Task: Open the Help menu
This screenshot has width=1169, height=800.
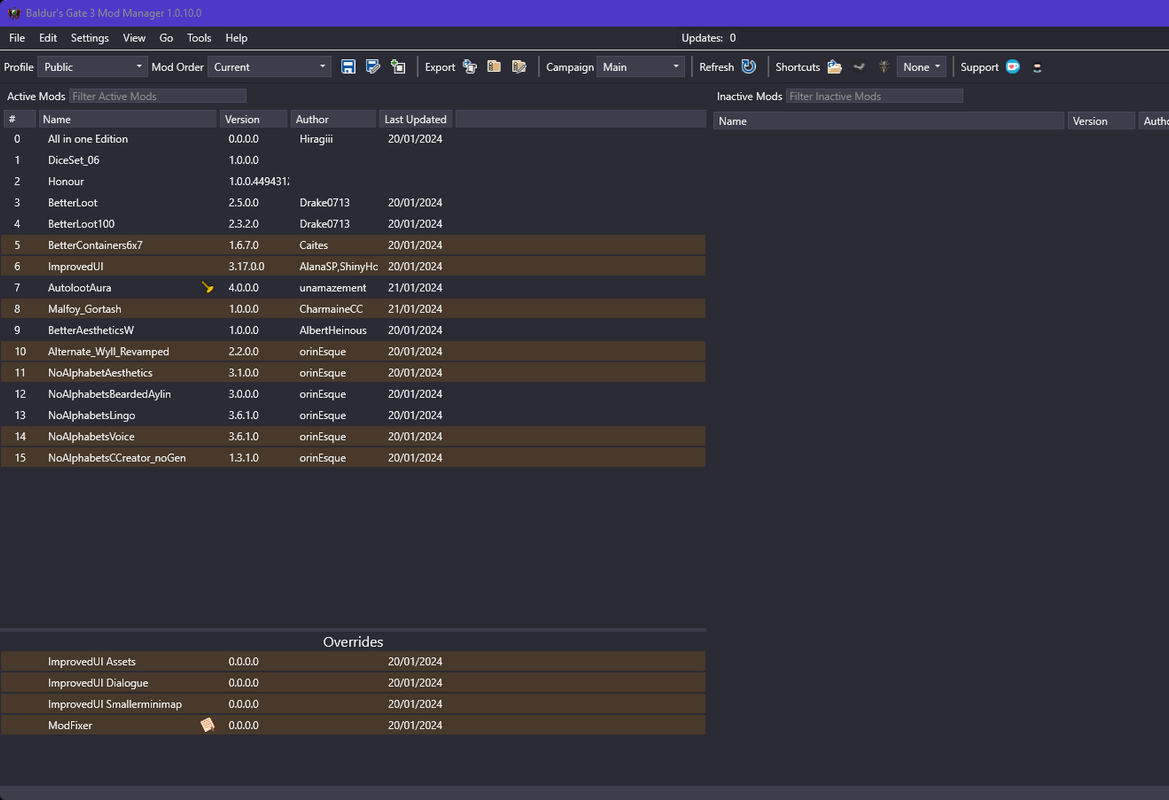Action: coord(236,38)
